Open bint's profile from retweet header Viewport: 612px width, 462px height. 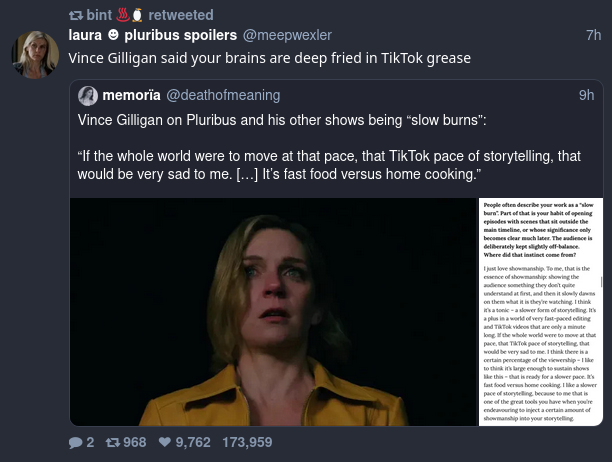[99, 15]
